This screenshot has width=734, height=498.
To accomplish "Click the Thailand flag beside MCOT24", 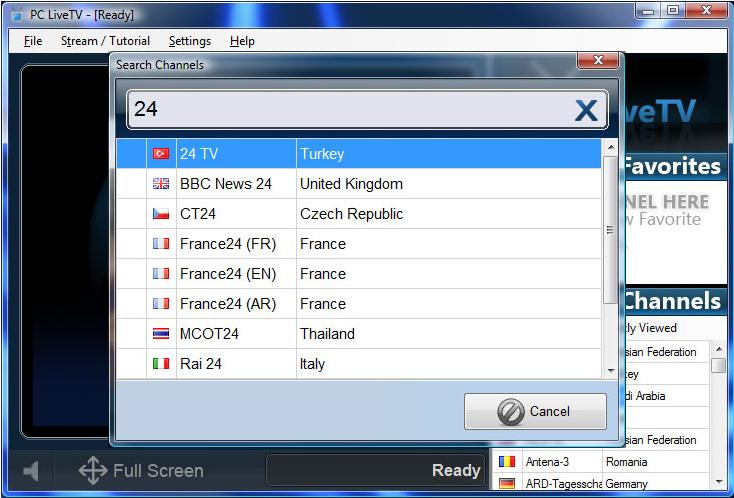I will [x=161, y=333].
